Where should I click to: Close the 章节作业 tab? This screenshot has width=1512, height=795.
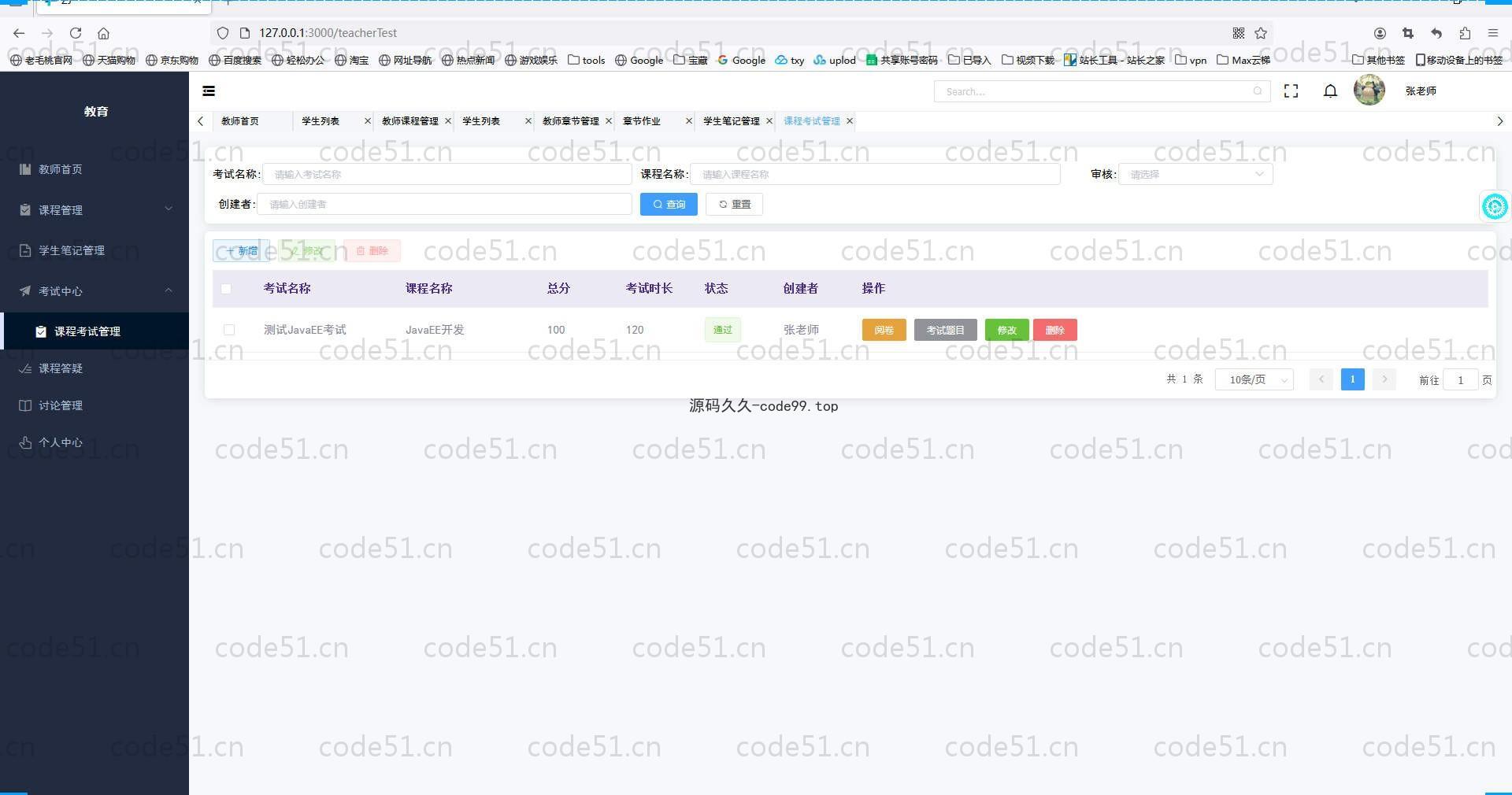pyautogui.click(x=689, y=121)
